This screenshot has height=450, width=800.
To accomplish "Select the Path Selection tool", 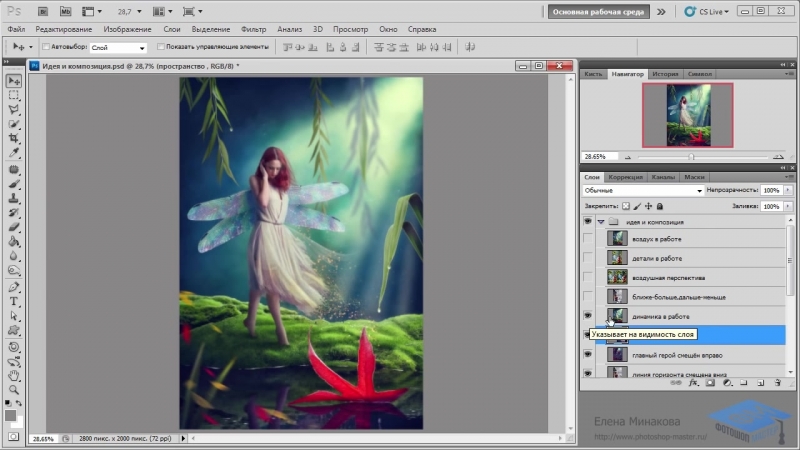I will click(14, 316).
